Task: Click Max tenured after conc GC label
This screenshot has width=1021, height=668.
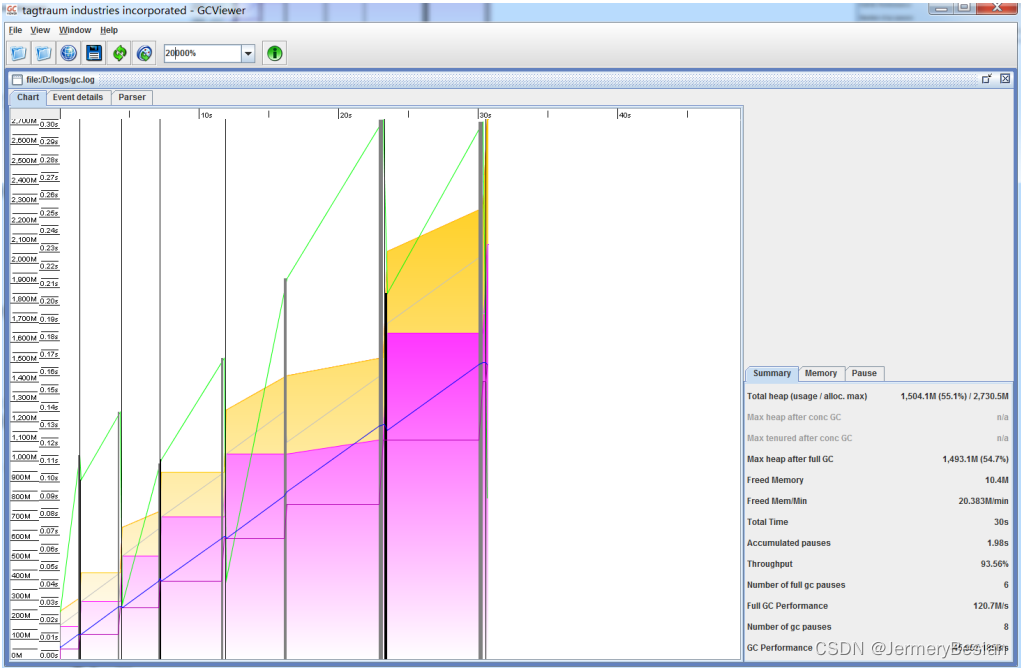Action: 800,438
